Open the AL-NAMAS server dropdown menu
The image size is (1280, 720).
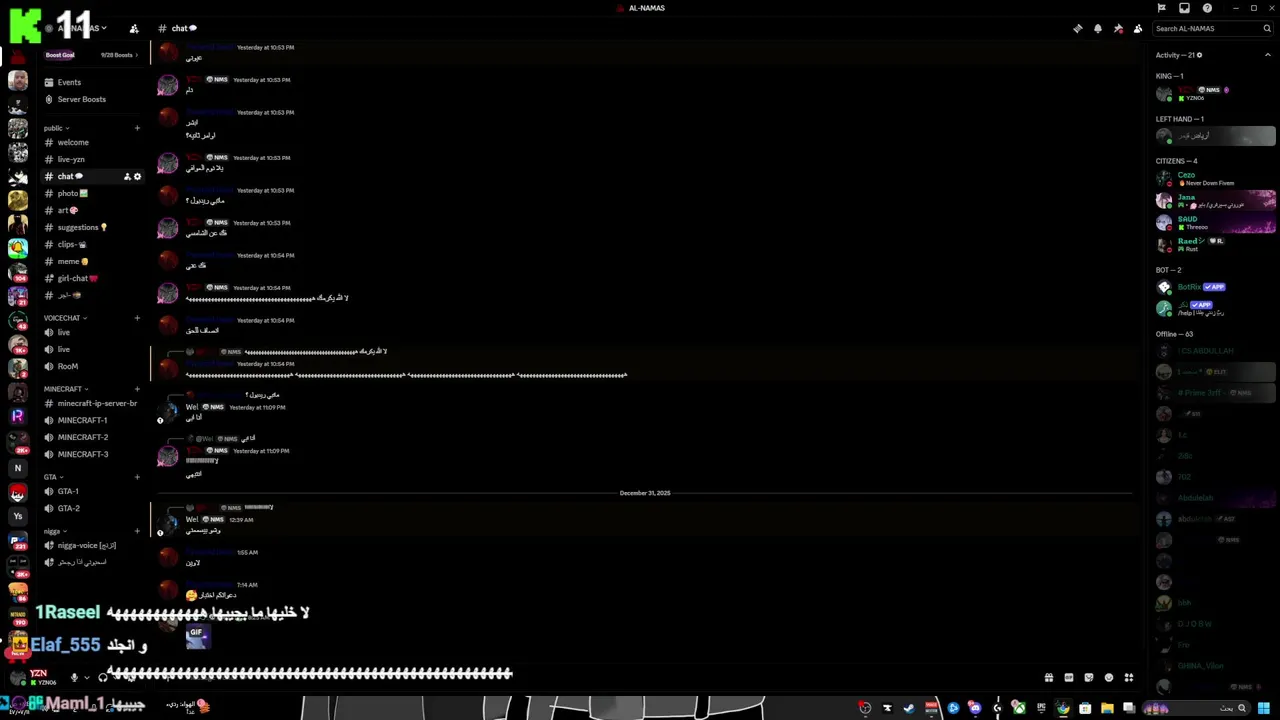pyautogui.click(x=83, y=29)
